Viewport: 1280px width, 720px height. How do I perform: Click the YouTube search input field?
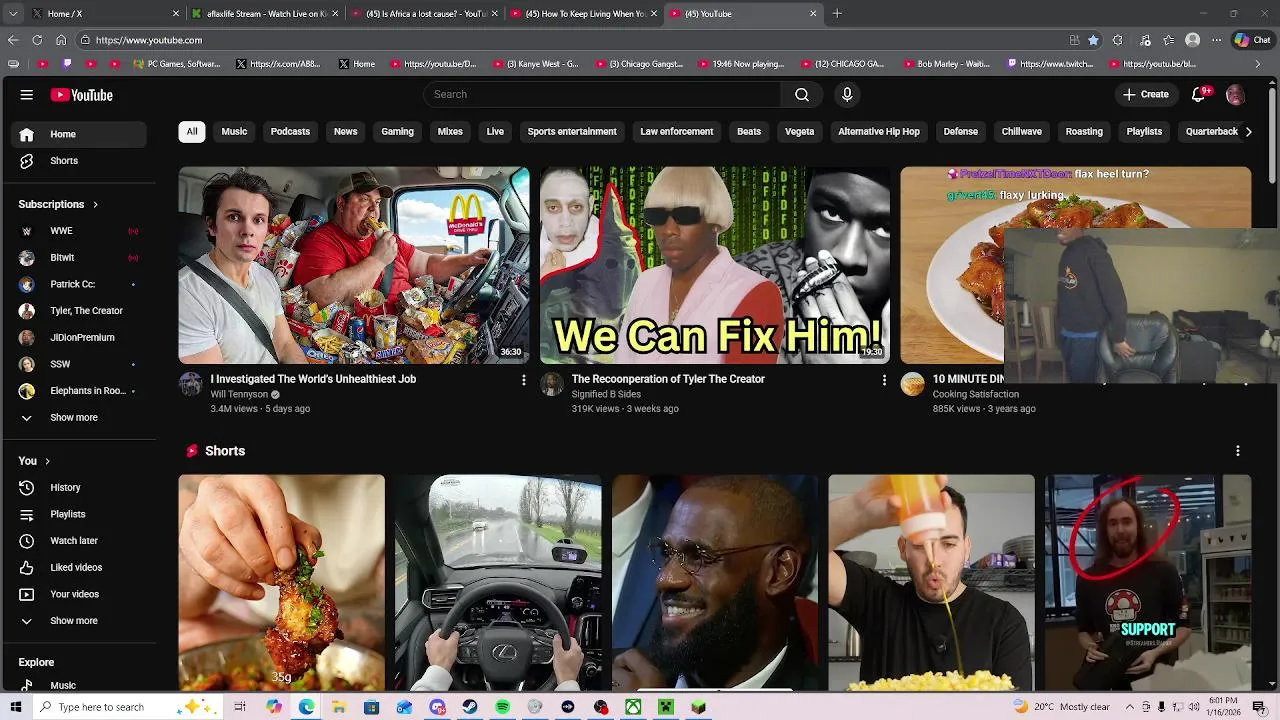tap(602, 94)
